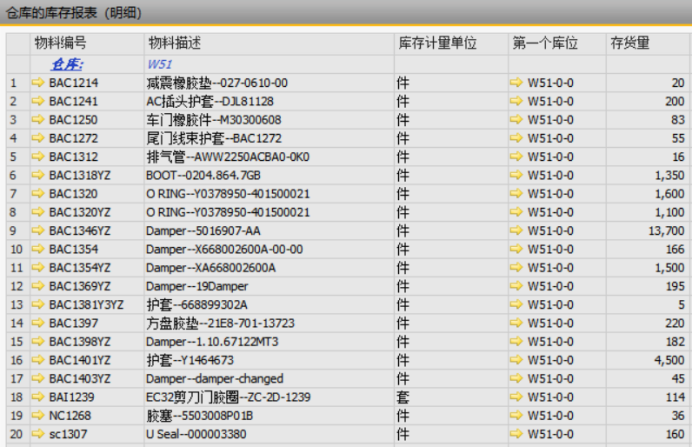Click the 库存计量单位 column header
692x447 pixels.
[x=437, y=44]
